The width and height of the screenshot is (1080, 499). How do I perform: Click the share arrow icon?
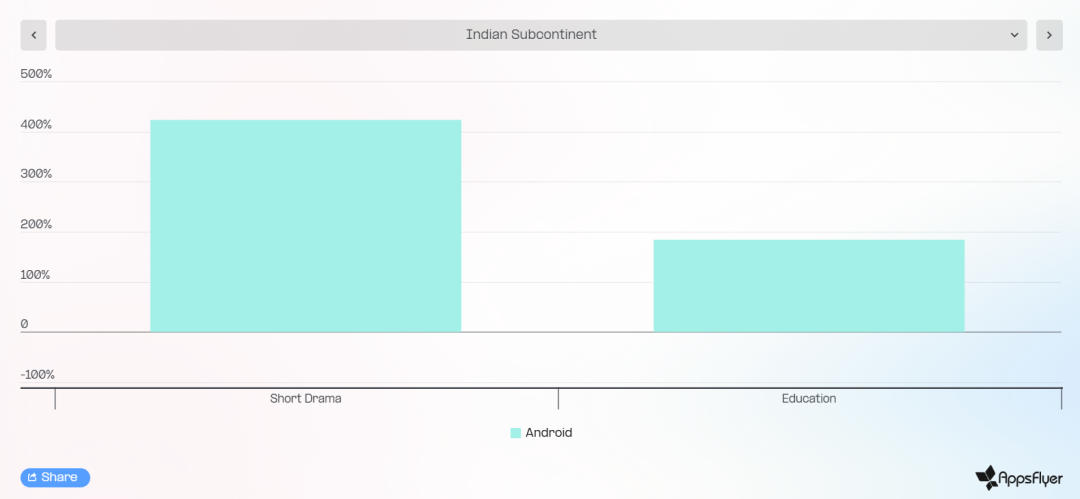click(x=32, y=477)
